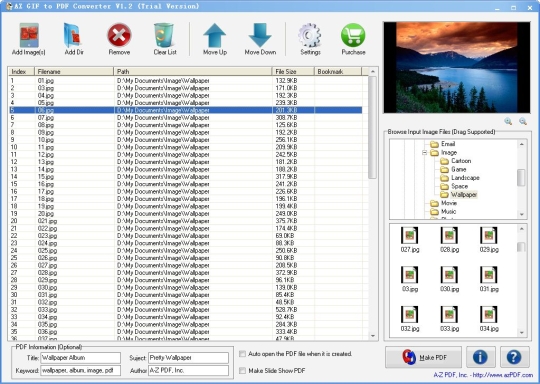Click the green Purchase cart icon
Image resolution: width=540 pixels, height=384 pixels.
coord(353,35)
